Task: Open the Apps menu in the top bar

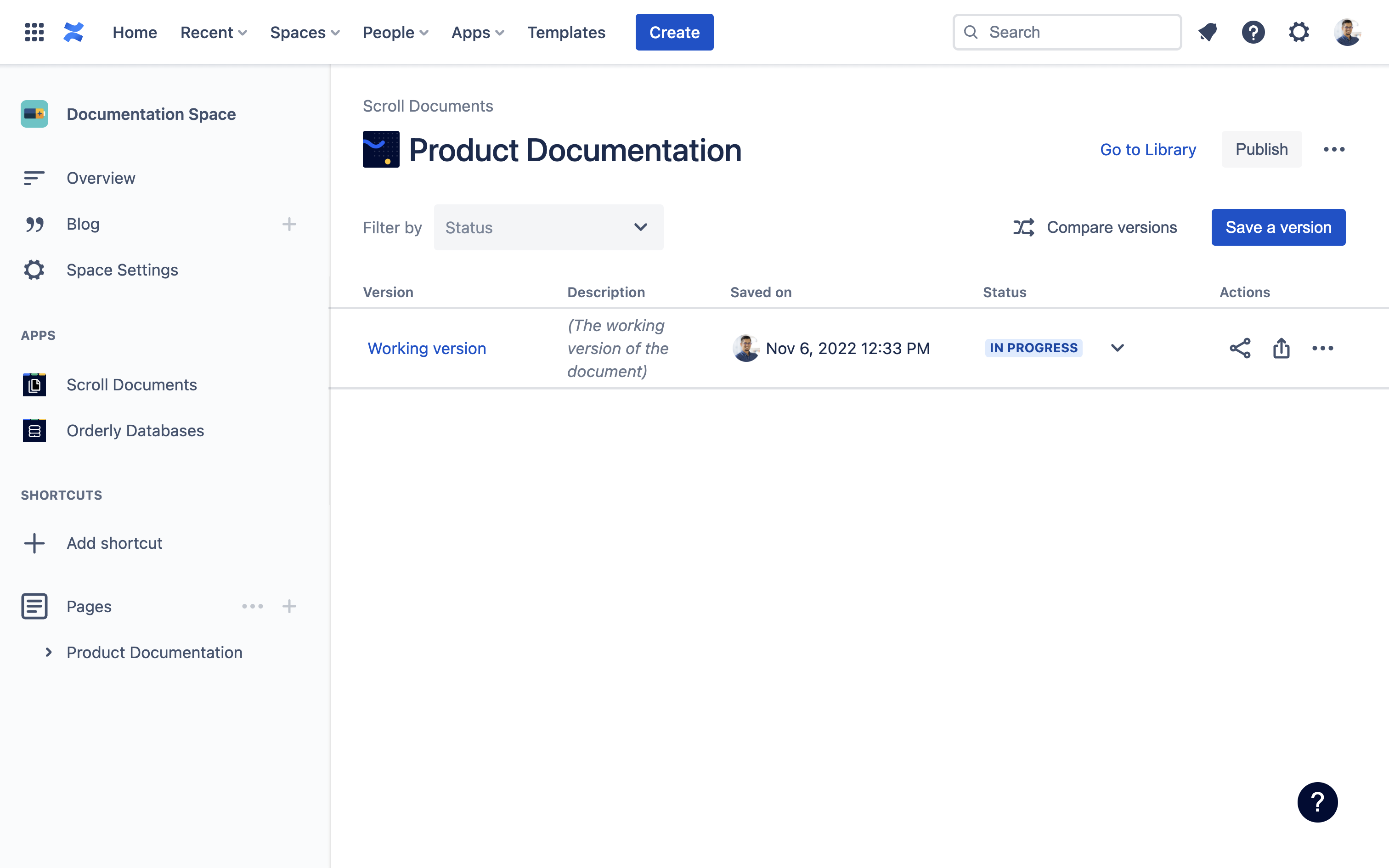Action: pos(478,32)
